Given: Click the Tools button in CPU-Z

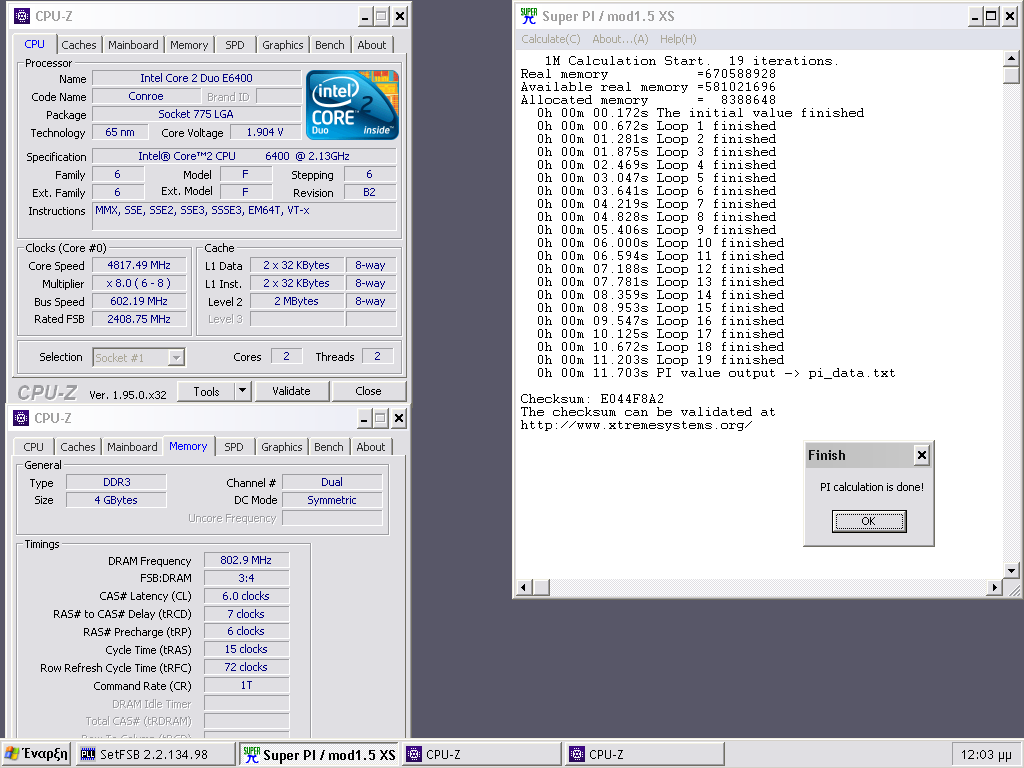Looking at the screenshot, I should (206, 391).
